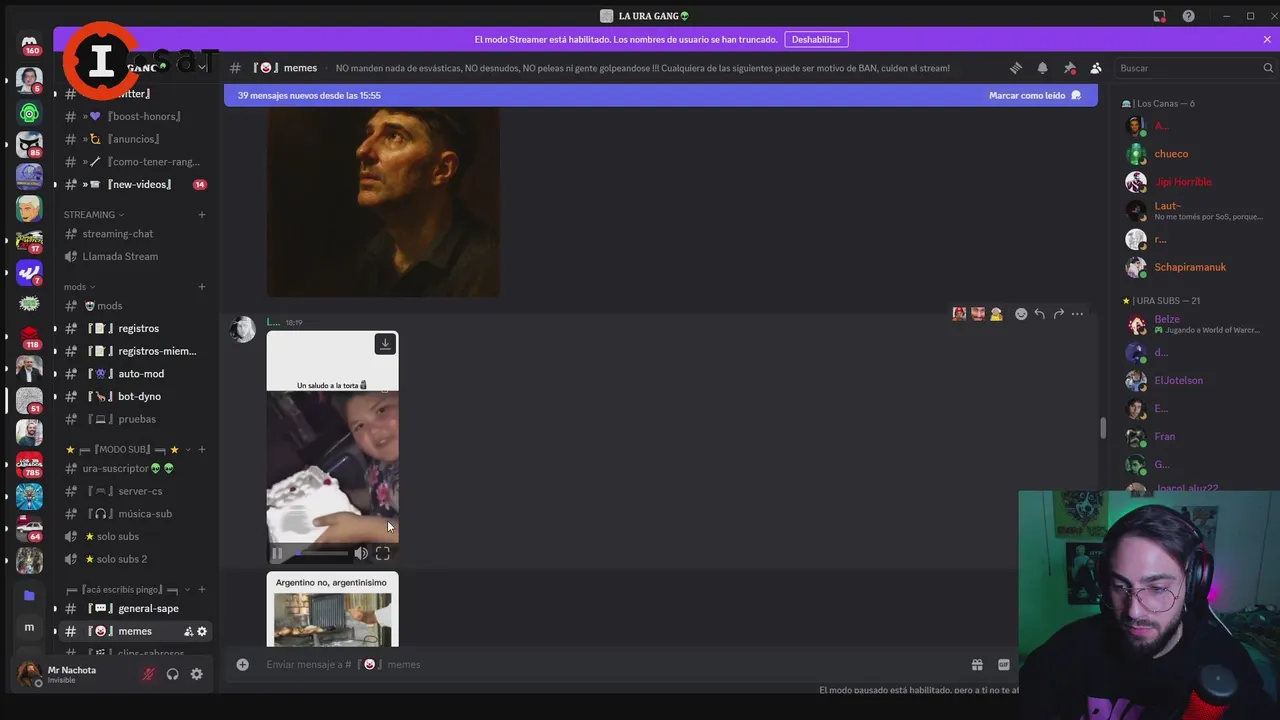Open the gift icon in message bar
The height and width of the screenshot is (720, 1280).
tap(977, 664)
